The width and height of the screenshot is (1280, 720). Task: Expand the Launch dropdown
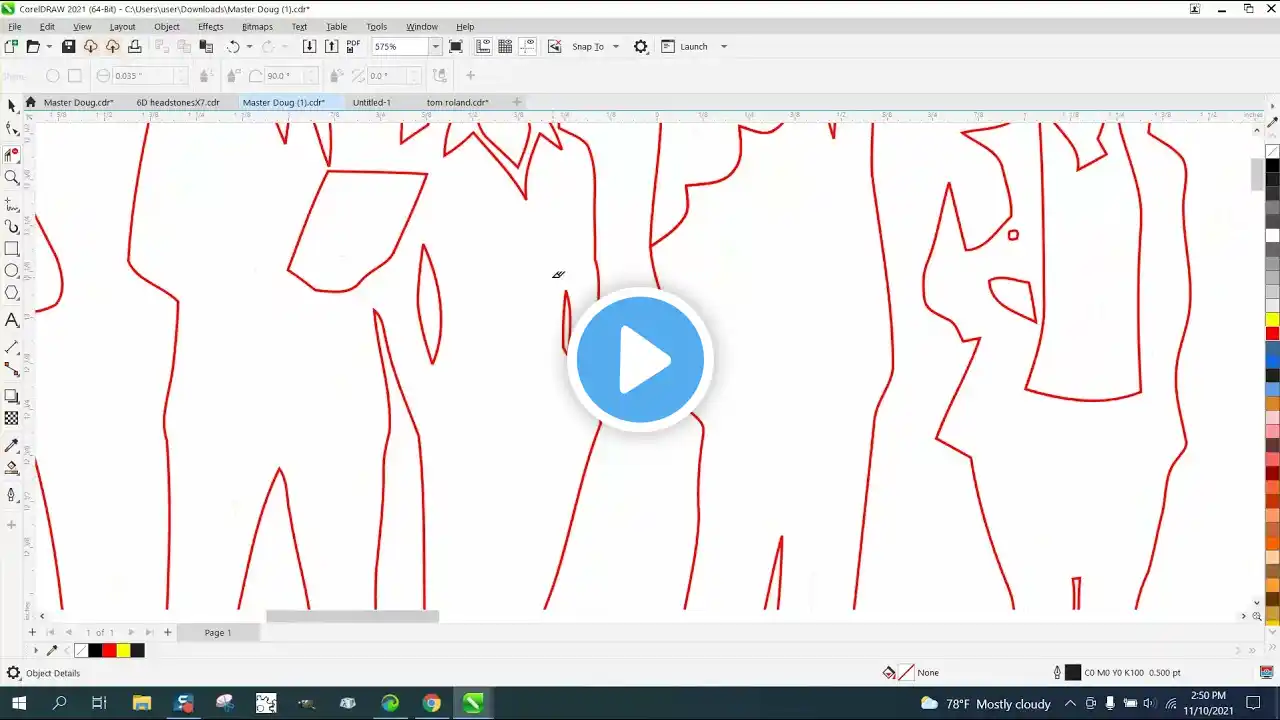pos(723,46)
